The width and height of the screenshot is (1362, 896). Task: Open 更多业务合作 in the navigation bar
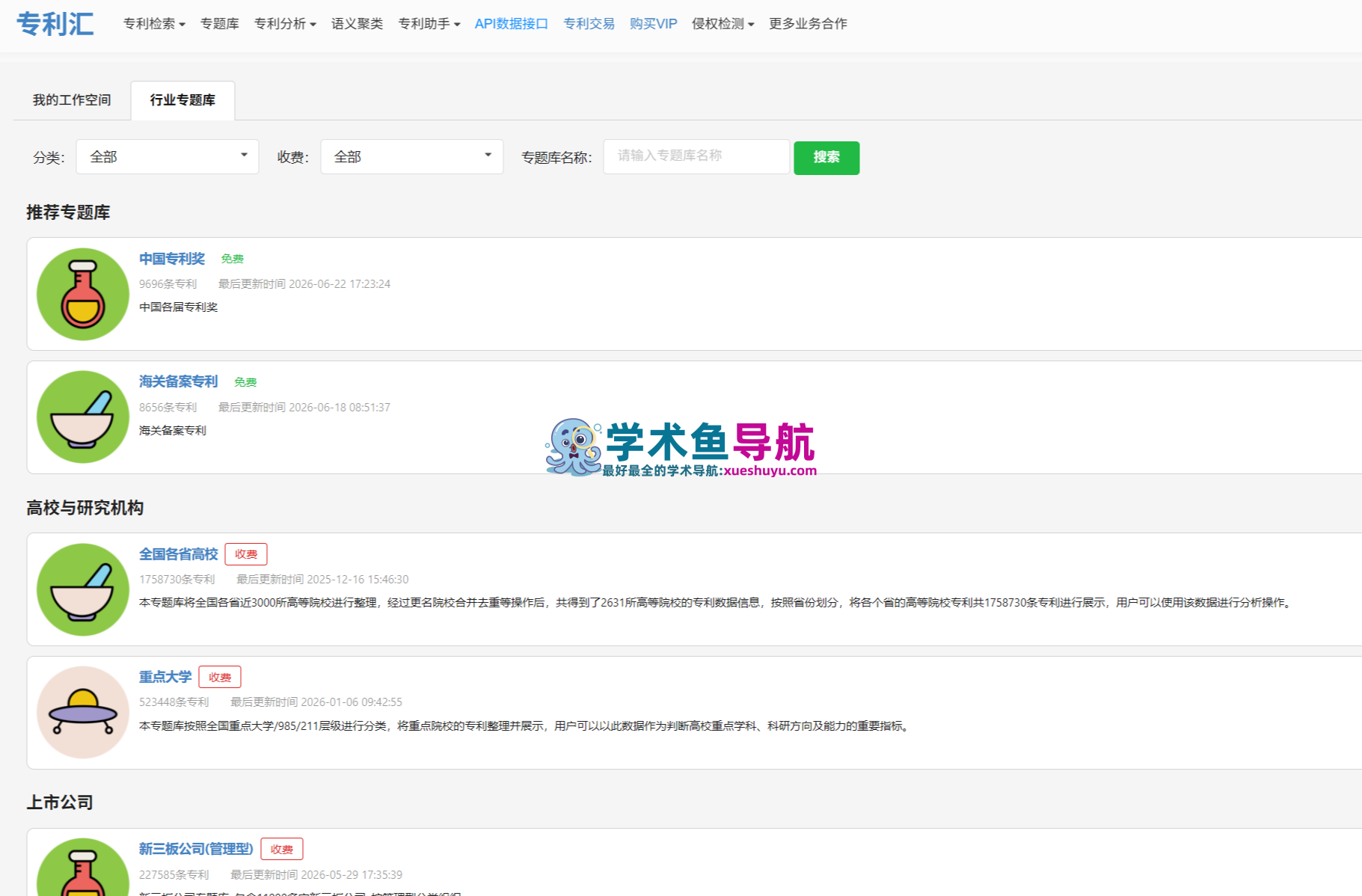808,24
